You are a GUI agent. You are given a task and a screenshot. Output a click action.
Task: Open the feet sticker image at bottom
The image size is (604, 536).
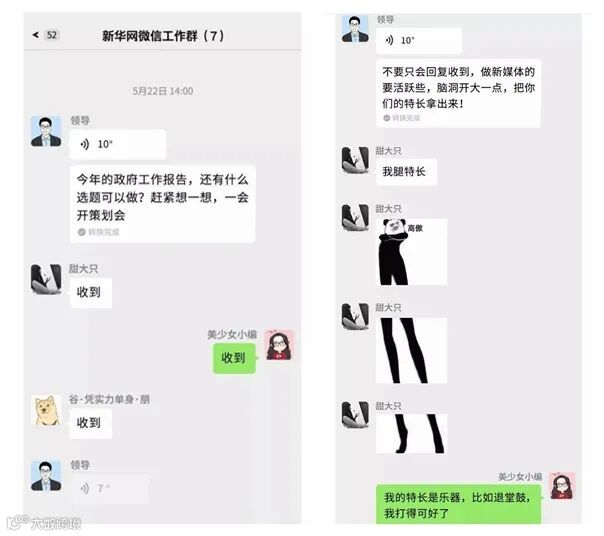point(411,434)
